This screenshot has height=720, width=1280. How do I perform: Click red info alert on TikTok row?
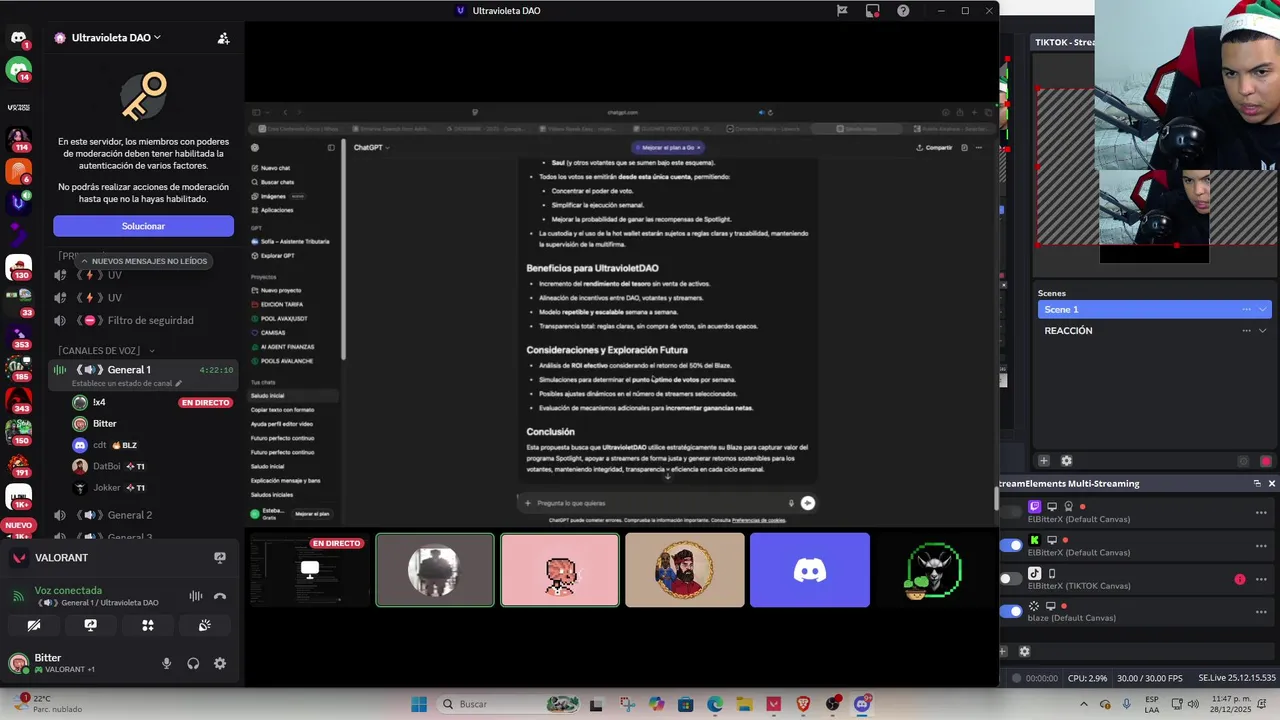(x=1240, y=579)
